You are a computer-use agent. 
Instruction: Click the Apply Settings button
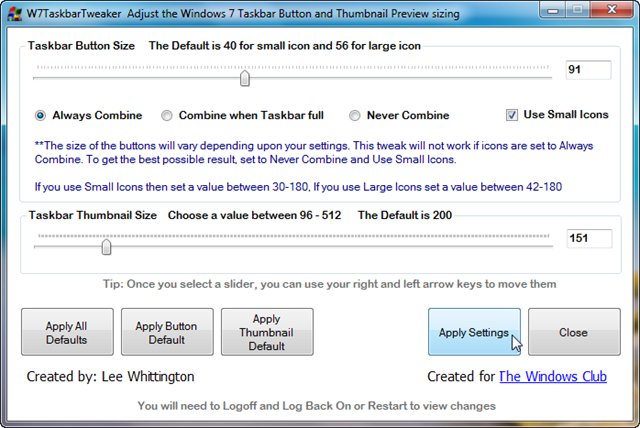pyautogui.click(x=474, y=332)
